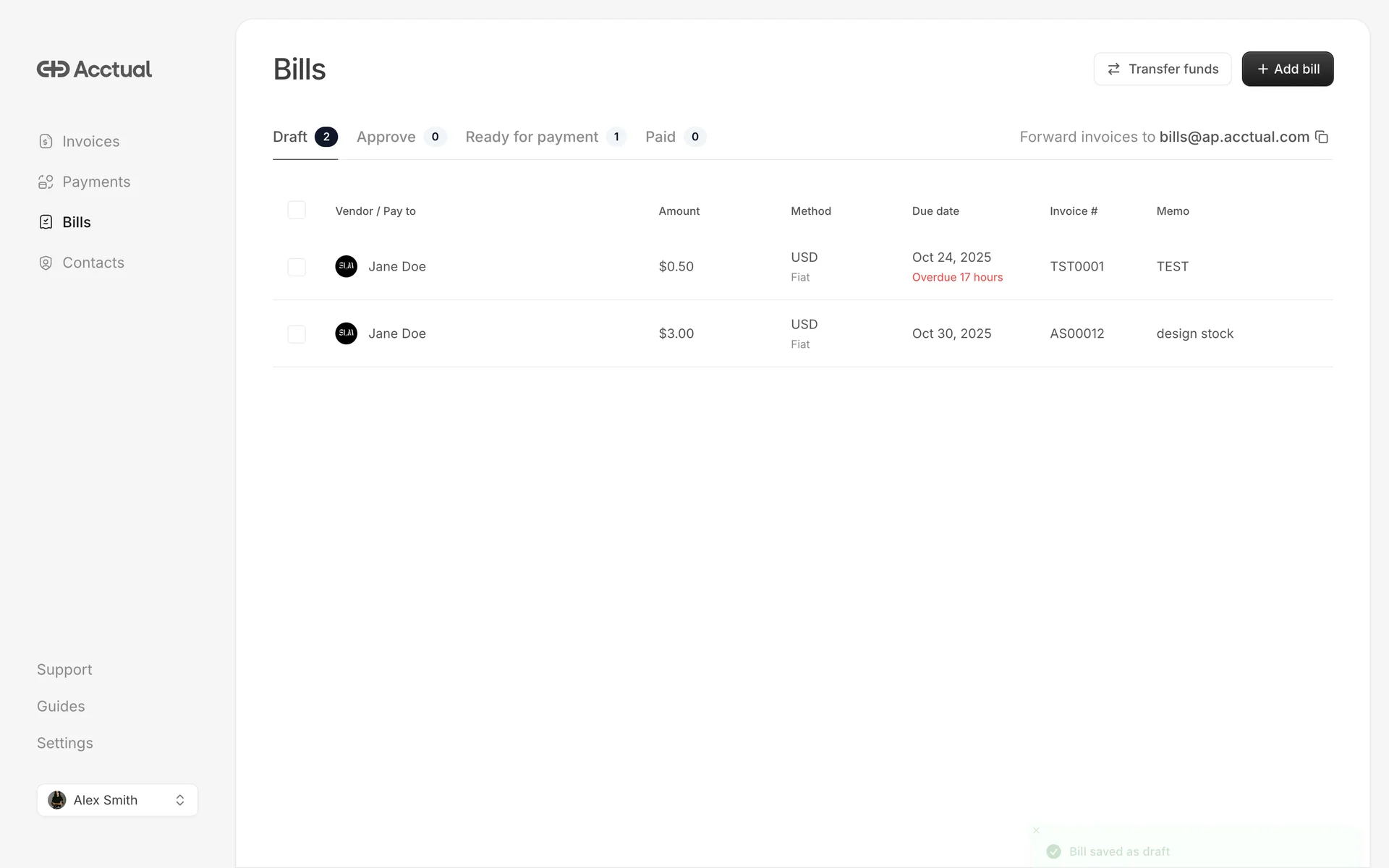
Task: Check the AS00012 bill checkbox
Action: (297, 334)
